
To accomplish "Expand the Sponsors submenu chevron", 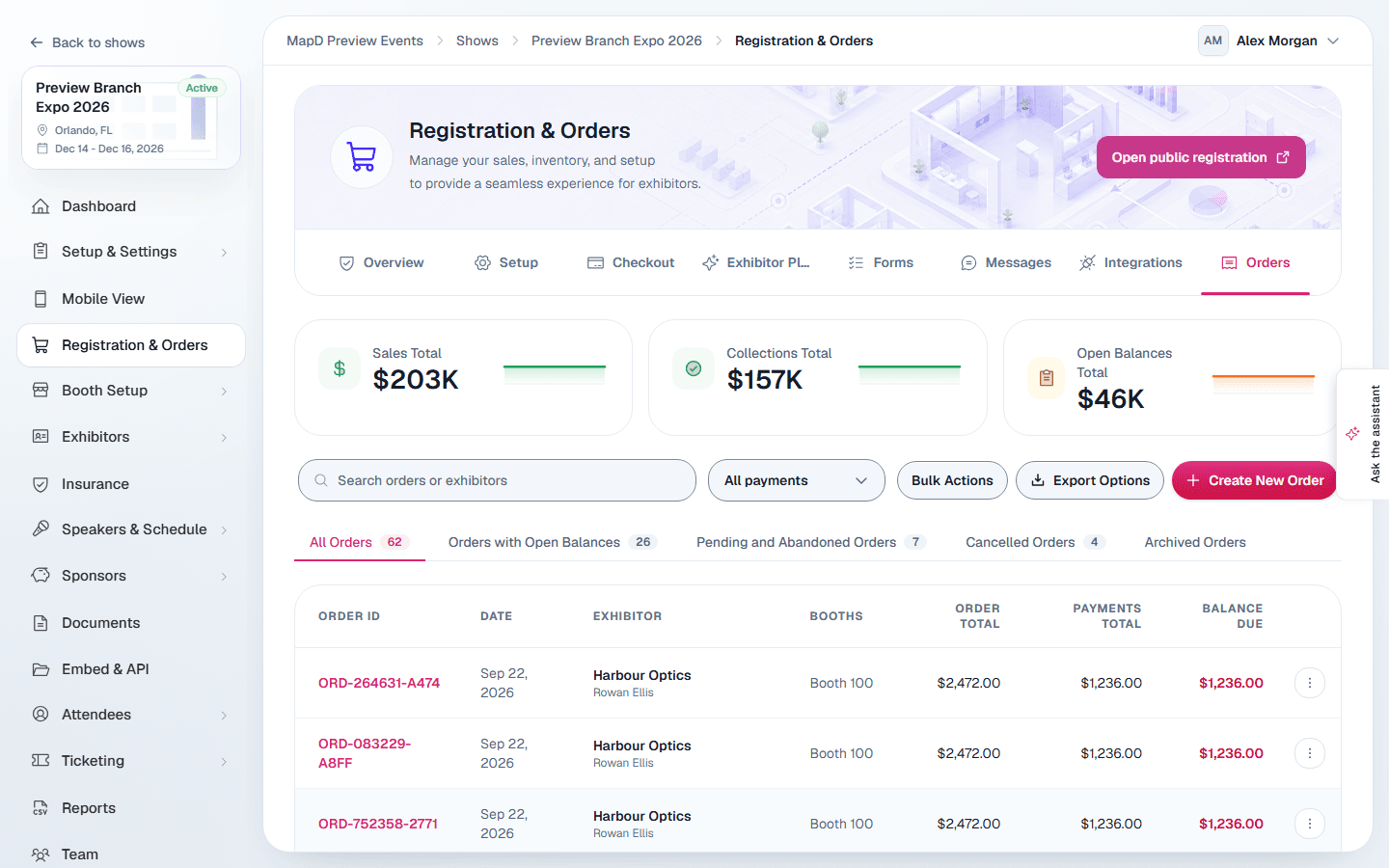I will click(224, 577).
